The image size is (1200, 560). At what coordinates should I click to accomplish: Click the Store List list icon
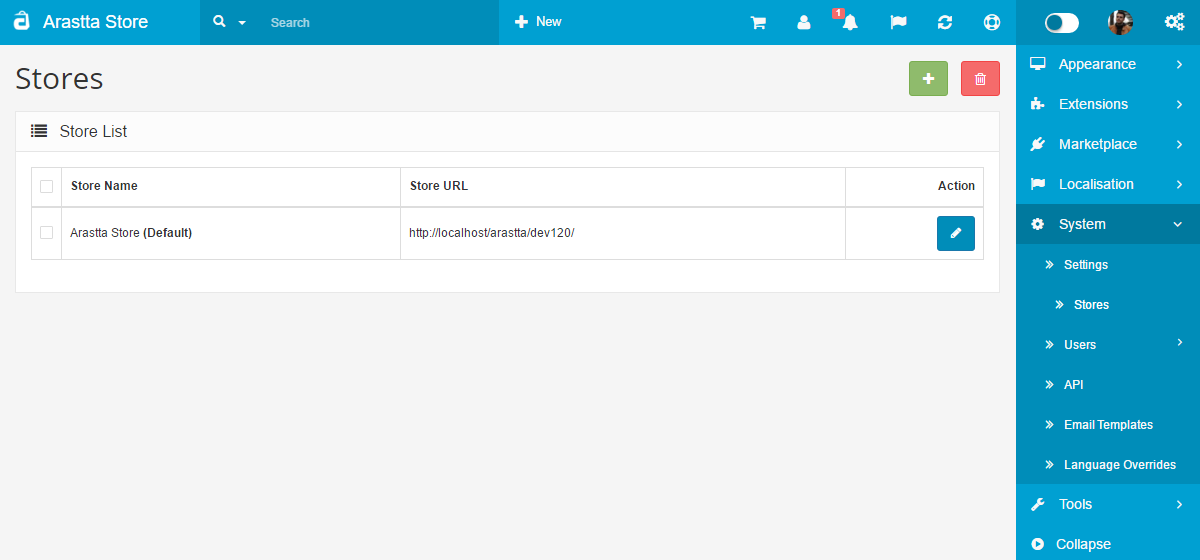(x=39, y=131)
